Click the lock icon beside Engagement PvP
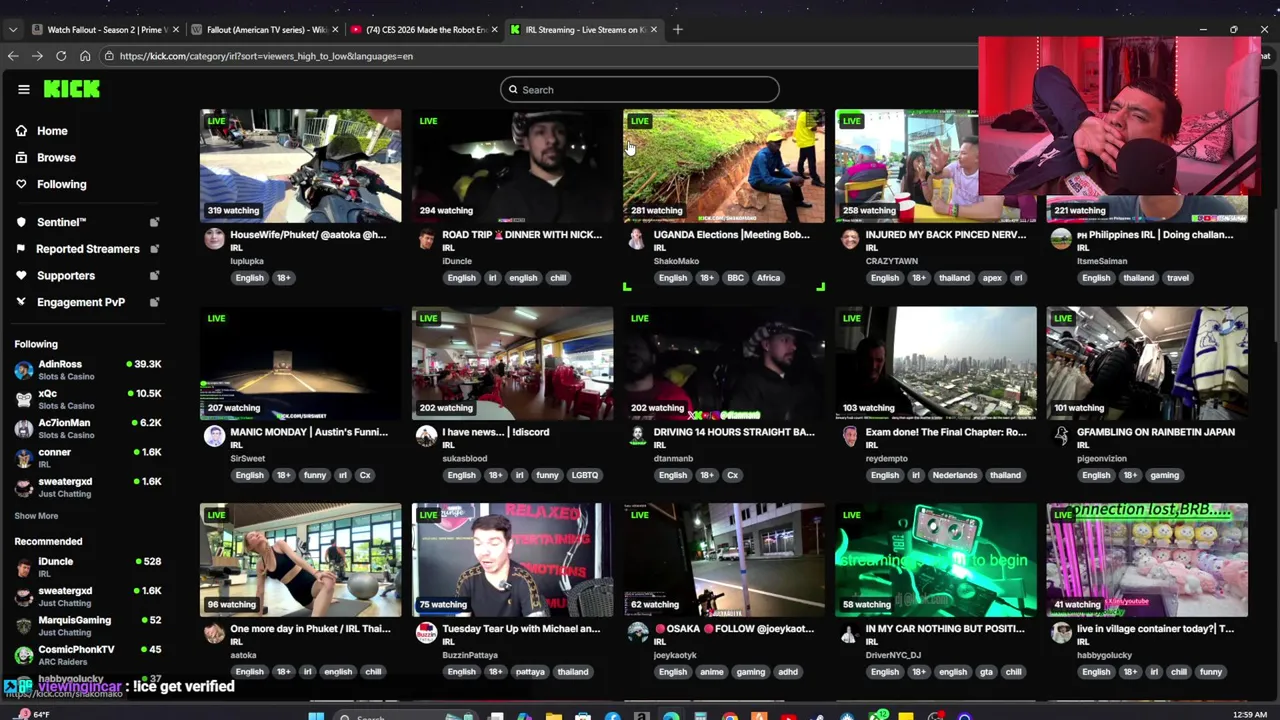This screenshot has width=1280, height=720. 154,302
